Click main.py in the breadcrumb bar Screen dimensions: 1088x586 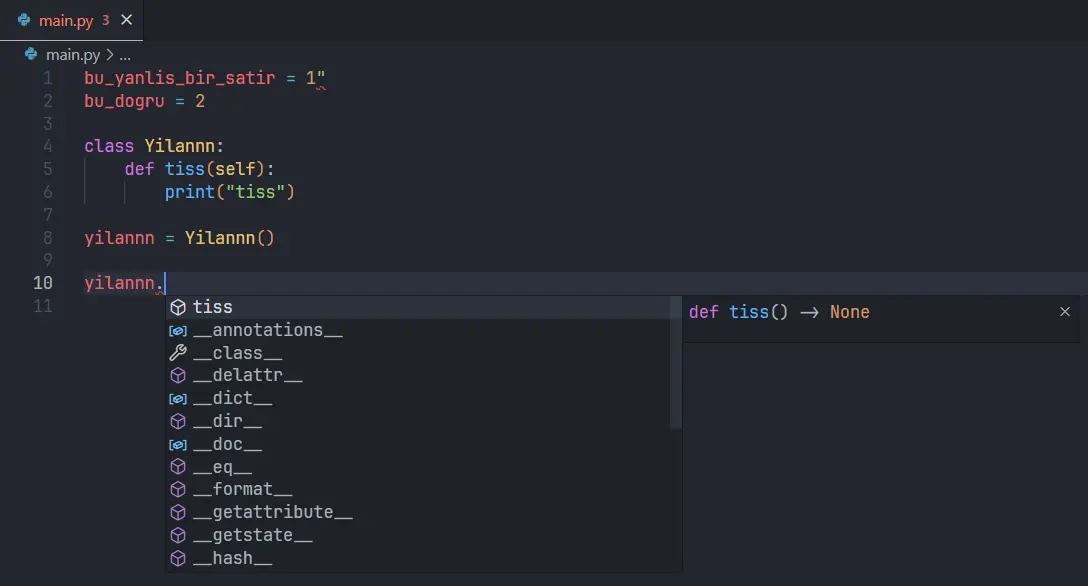tap(73, 55)
